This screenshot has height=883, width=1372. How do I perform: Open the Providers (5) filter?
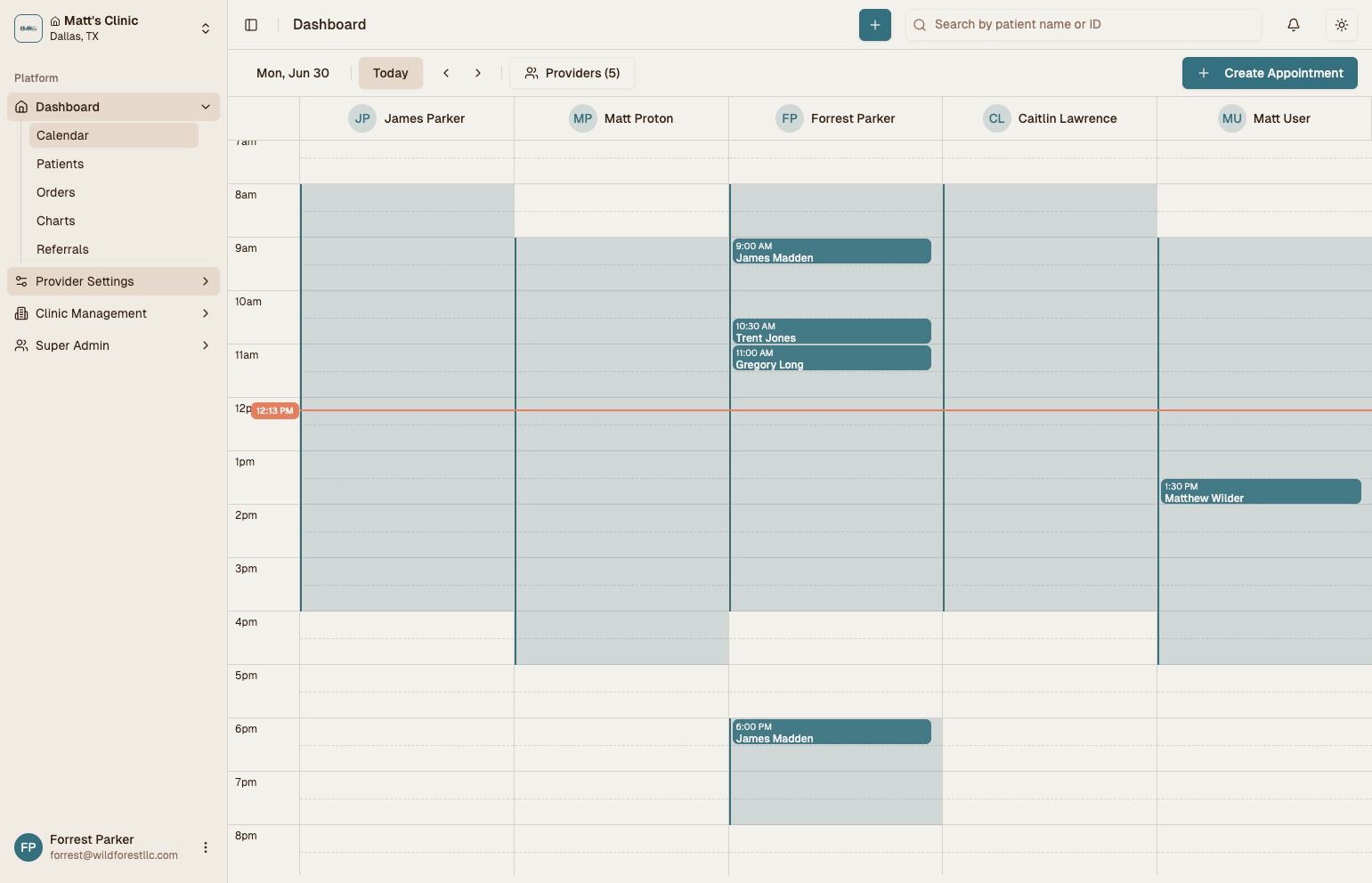(x=572, y=73)
